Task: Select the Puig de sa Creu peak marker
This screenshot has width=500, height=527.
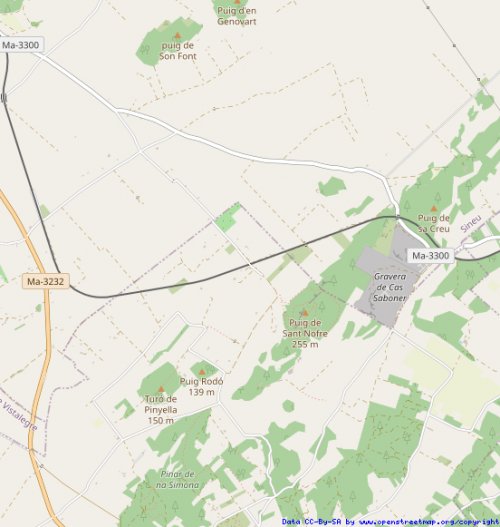Action: tap(434, 209)
